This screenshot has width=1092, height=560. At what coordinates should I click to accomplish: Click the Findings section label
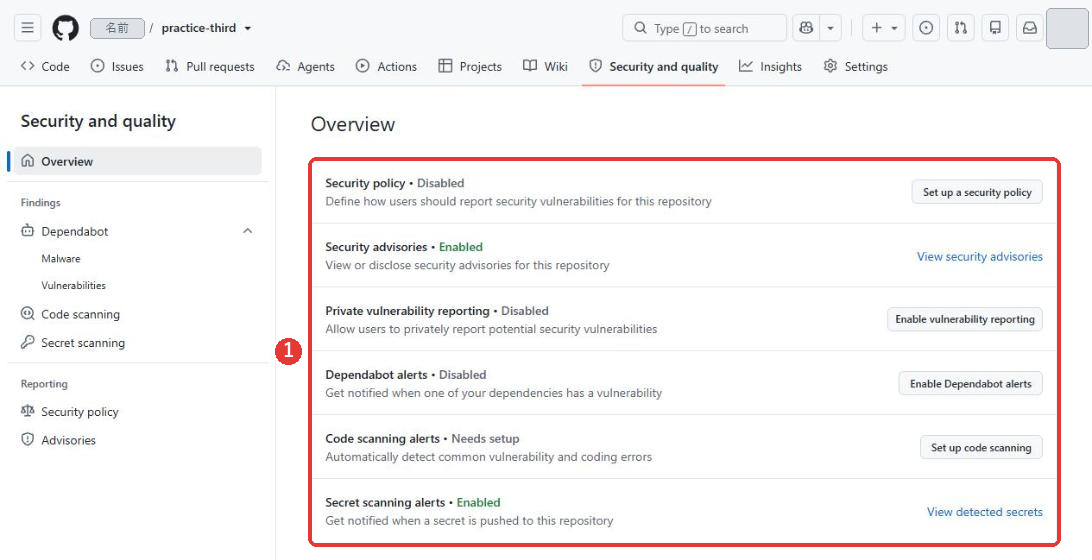click(x=40, y=203)
